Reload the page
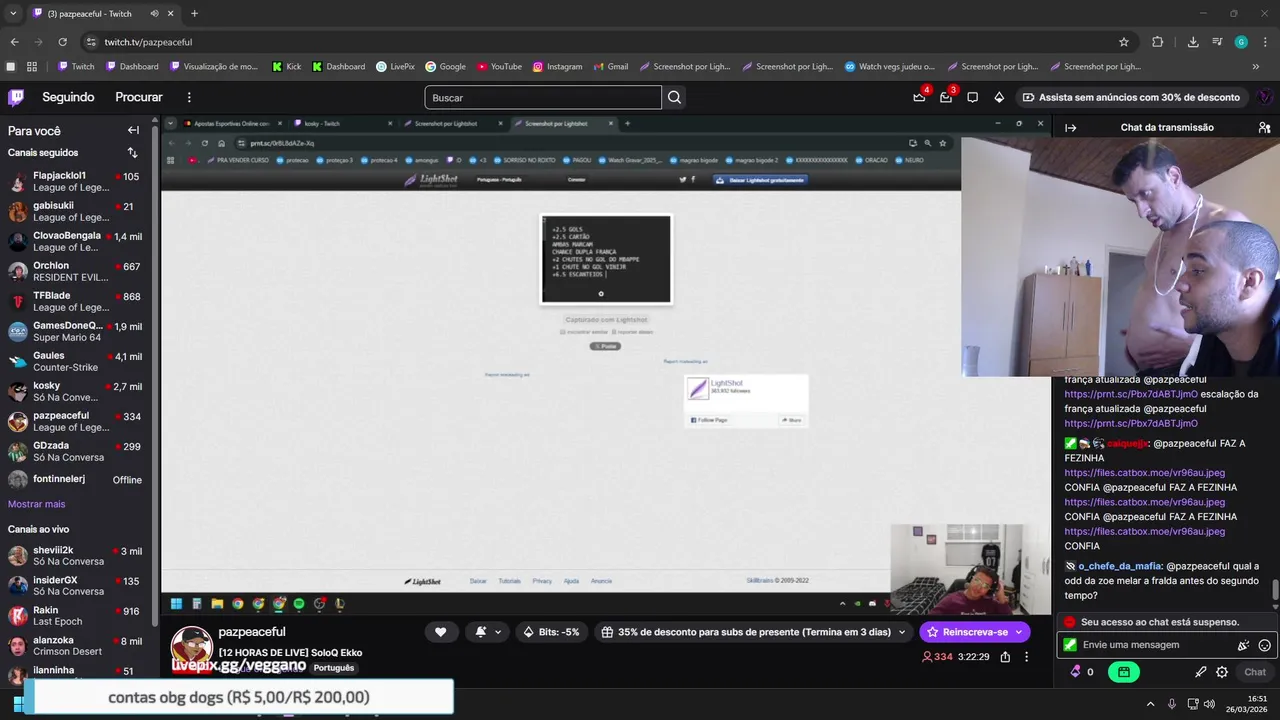Screen dimensions: 1280x720 click(x=62, y=42)
